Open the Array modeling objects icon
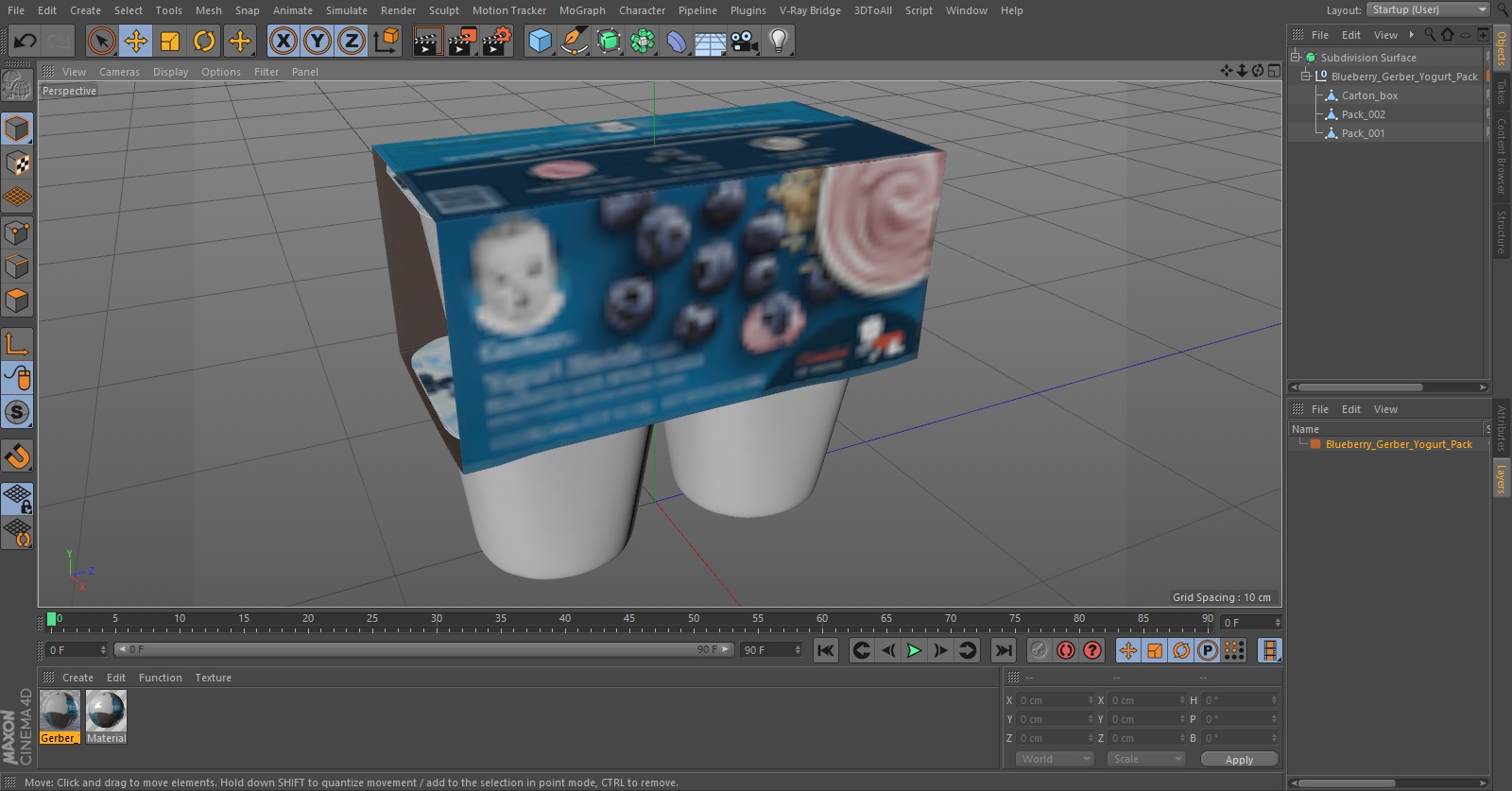This screenshot has width=1512, height=791. coord(643,41)
